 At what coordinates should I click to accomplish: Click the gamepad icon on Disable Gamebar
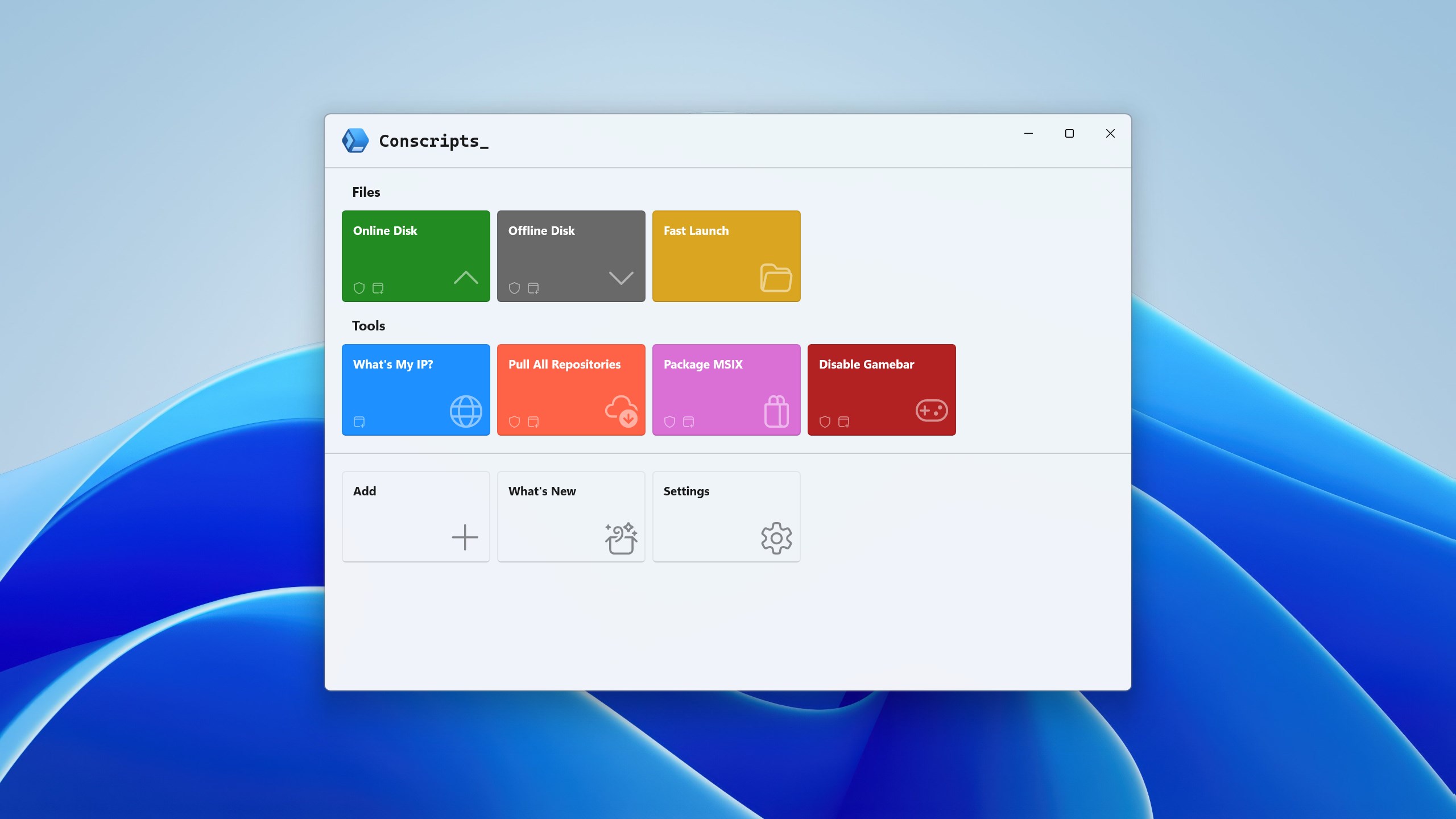(x=932, y=410)
